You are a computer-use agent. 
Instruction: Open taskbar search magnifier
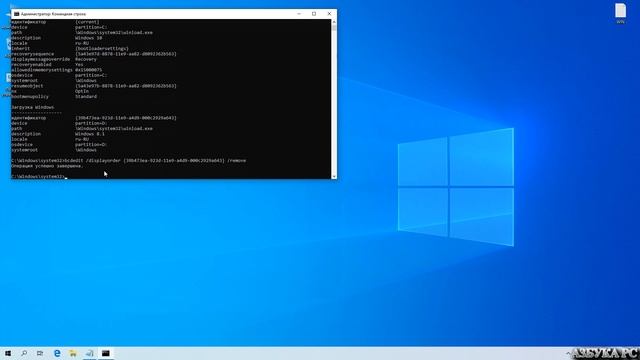pyautogui.click(x=24, y=353)
